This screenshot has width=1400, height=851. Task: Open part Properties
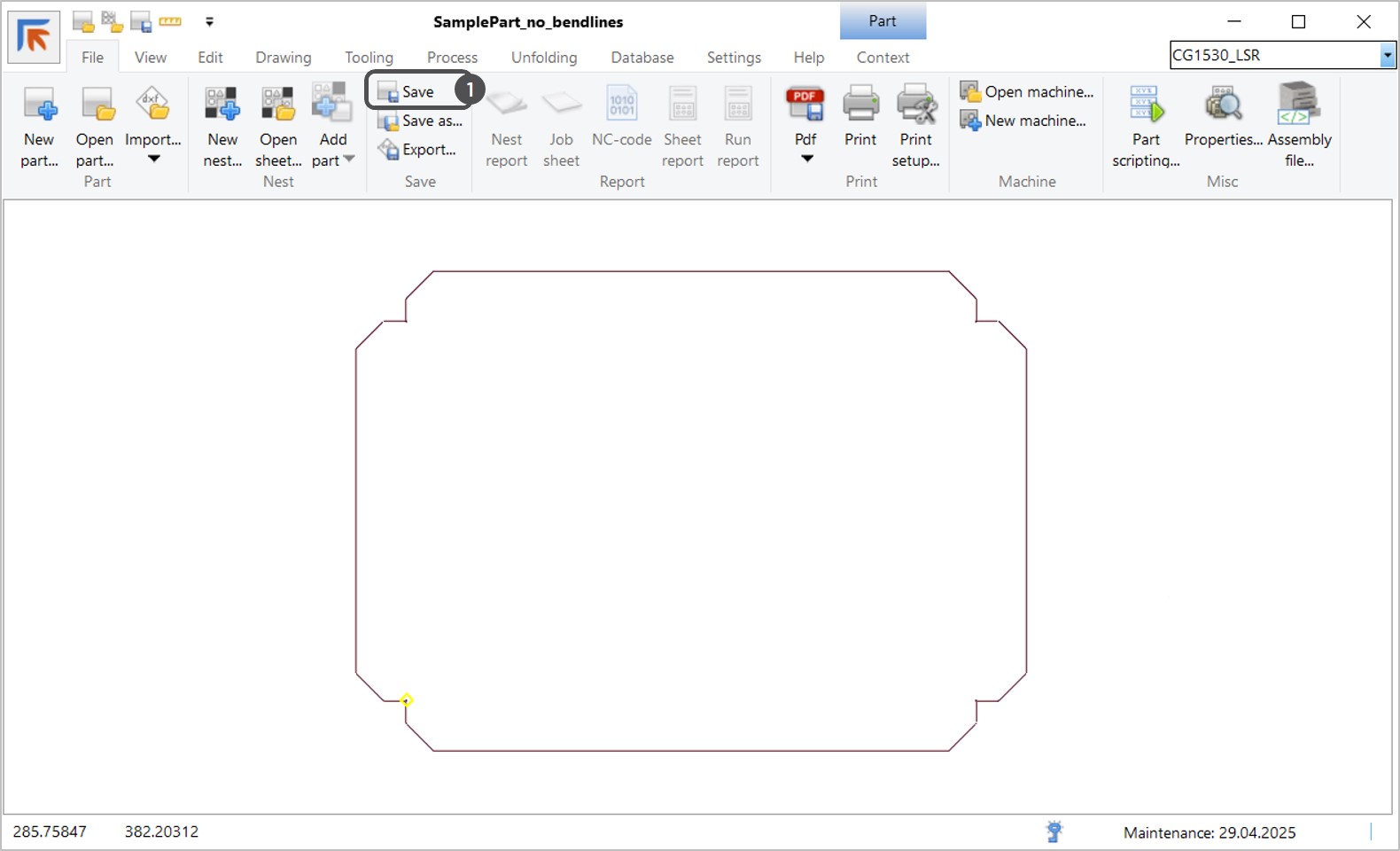tap(1223, 106)
